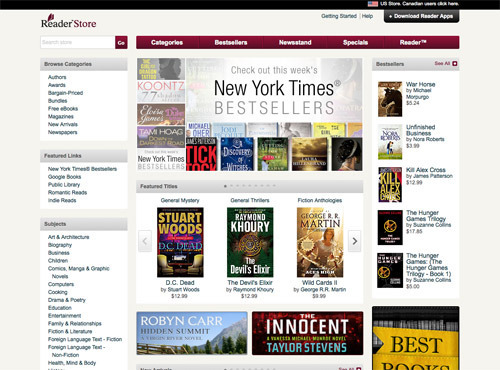The height and width of the screenshot is (370, 500).
Task: Open Free eBooks category link
Action: (63, 108)
